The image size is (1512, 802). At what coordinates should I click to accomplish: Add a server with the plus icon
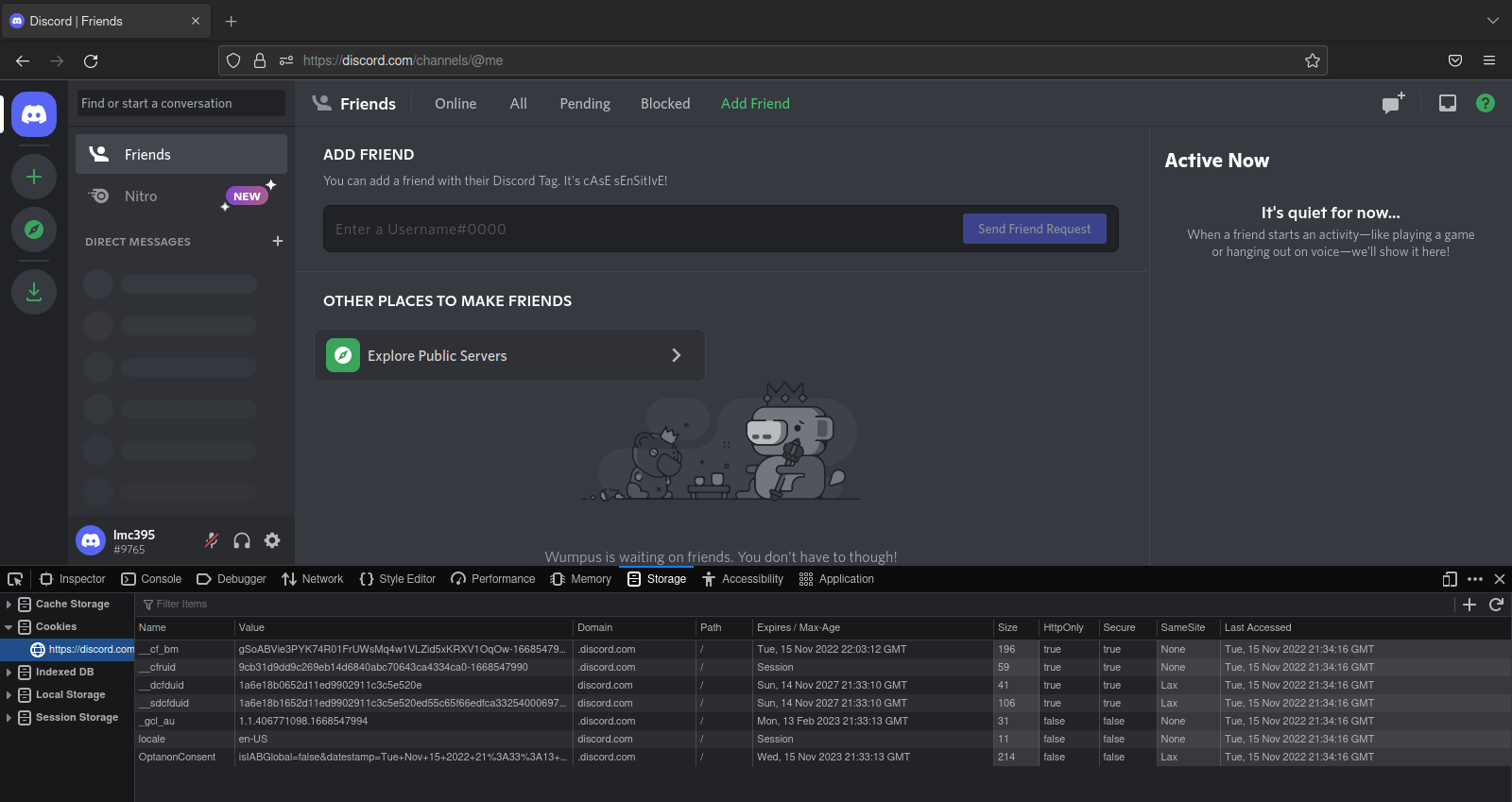(34, 177)
